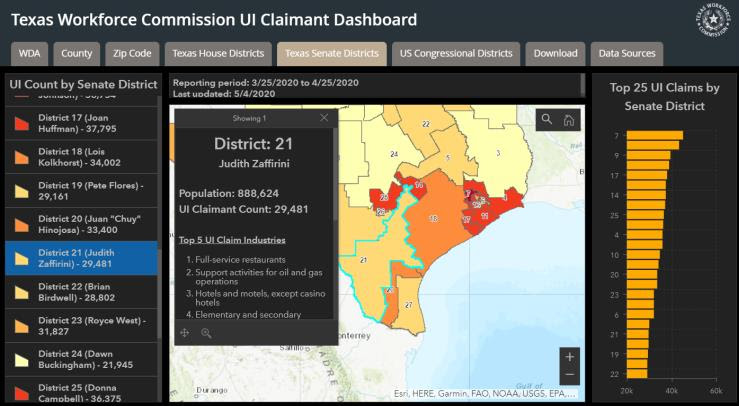Viewport: 739px width, 406px height.
Task: Select District 19 Pete Flores row
Action: coord(81,191)
